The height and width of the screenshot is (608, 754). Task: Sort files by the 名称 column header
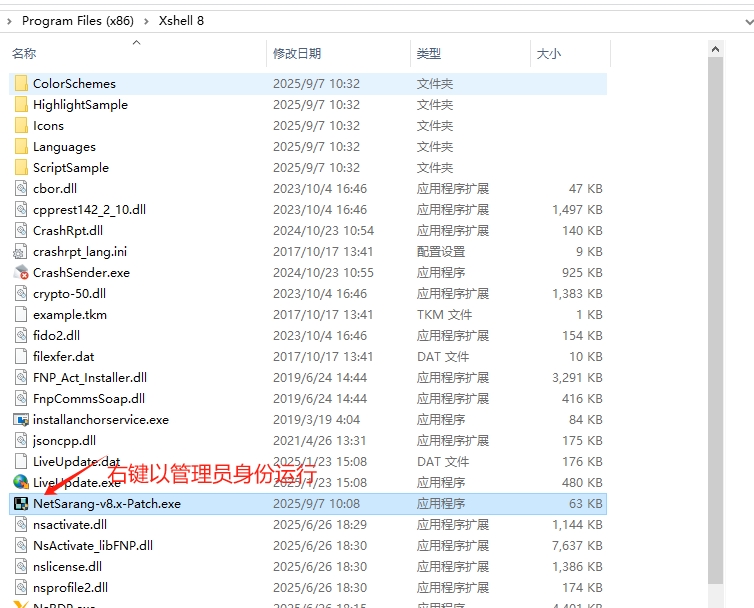tap(24, 53)
